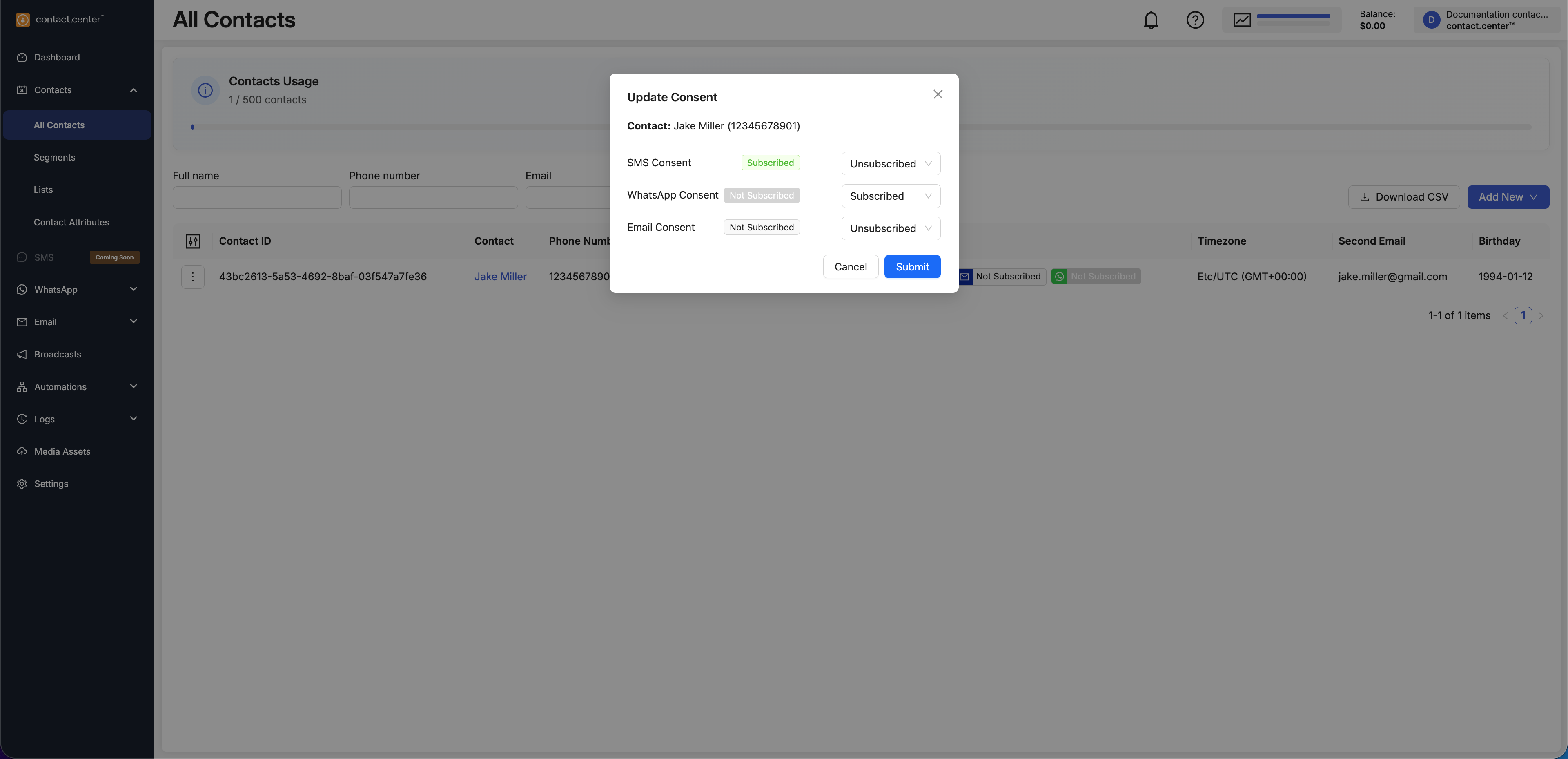Image resolution: width=1568 pixels, height=759 pixels.
Task: Open the WhatsApp Consent dropdown
Action: [891, 196]
